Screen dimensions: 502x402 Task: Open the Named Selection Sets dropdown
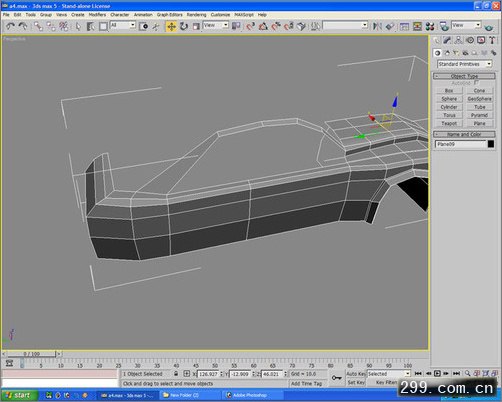(345, 25)
